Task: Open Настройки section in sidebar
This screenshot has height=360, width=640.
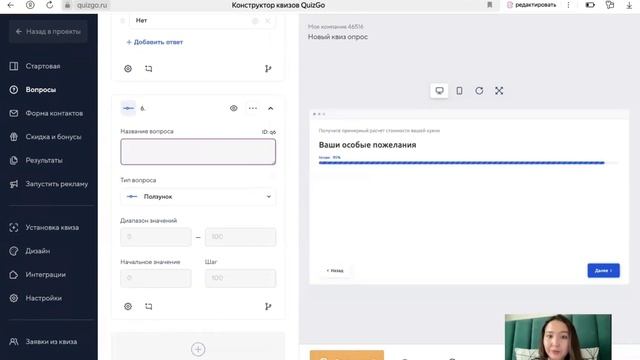Action: (x=43, y=298)
